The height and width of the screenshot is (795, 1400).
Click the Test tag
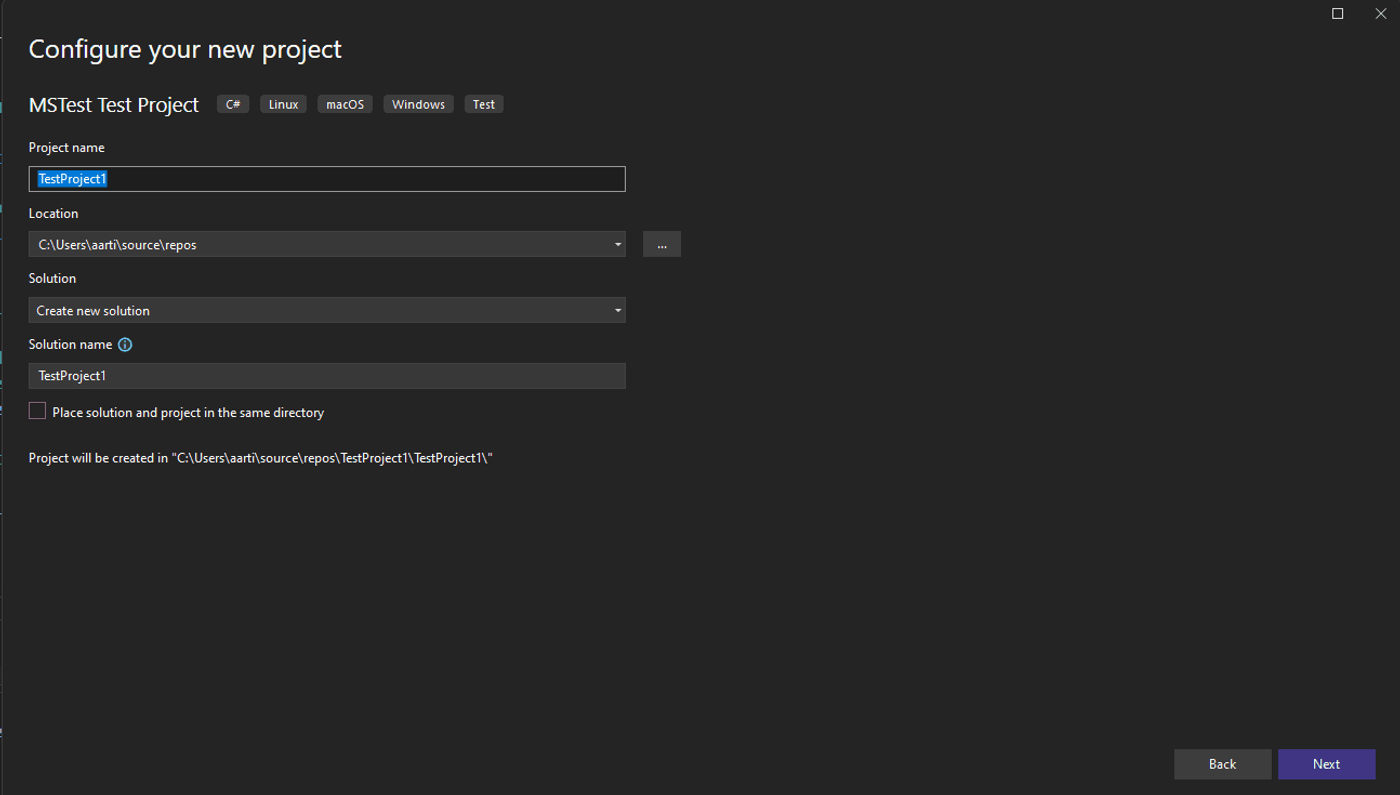(484, 104)
